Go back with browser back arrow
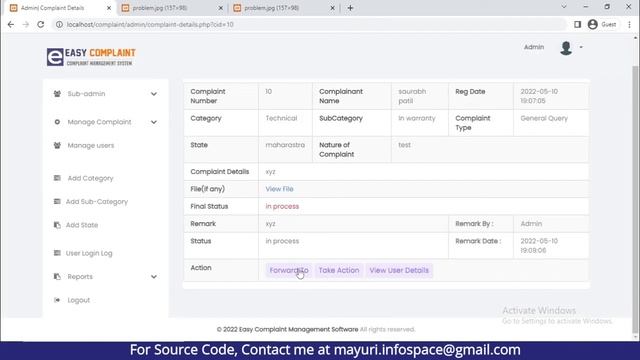This screenshot has height=360, width=640. [11, 24]
